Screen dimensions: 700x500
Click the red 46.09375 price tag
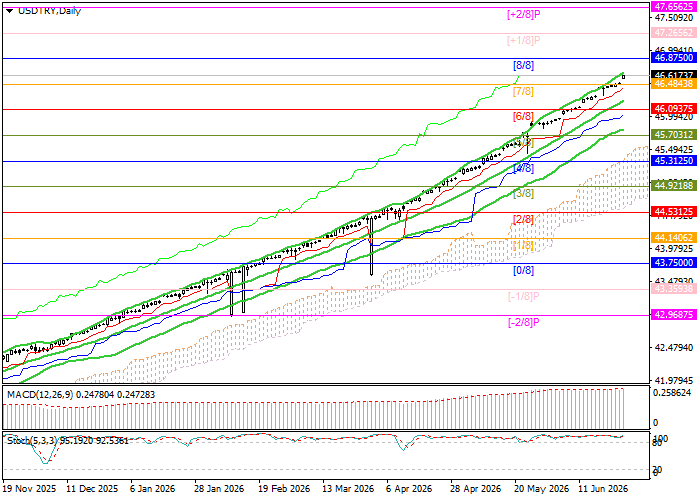(674, 108)
